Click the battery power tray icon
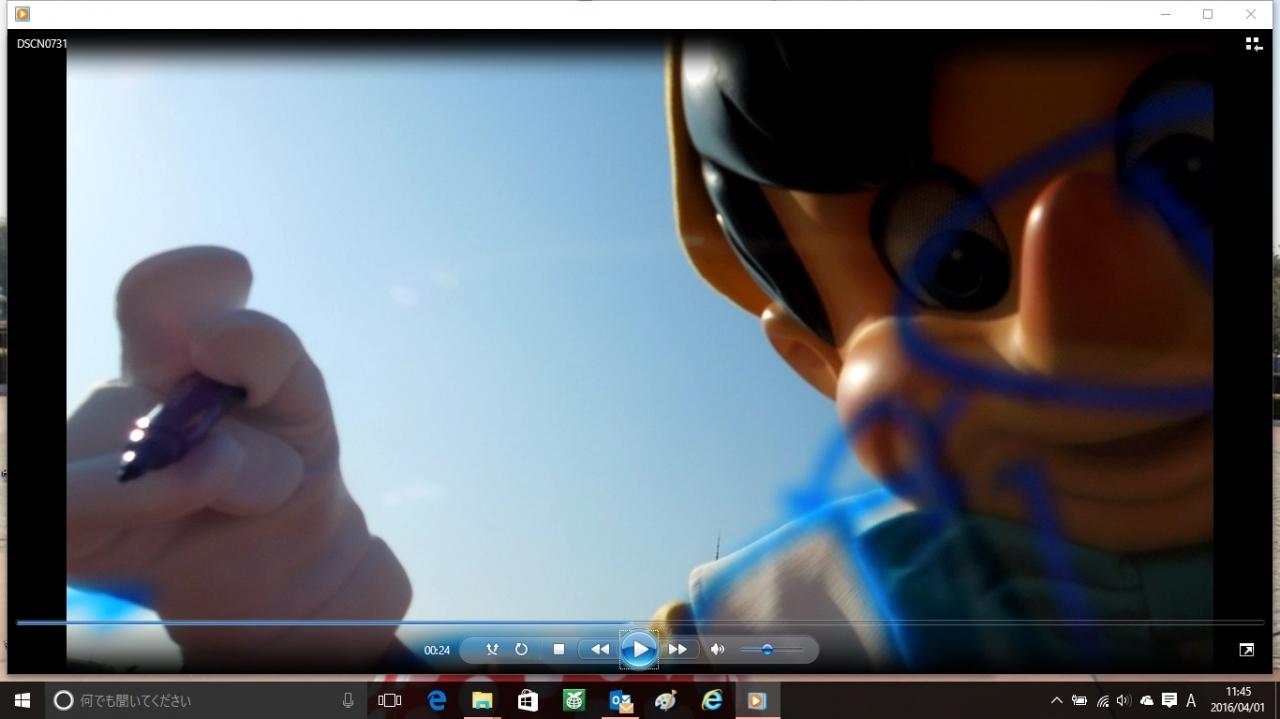This screenshot has width=1280, height=719. pos(1079,701)
